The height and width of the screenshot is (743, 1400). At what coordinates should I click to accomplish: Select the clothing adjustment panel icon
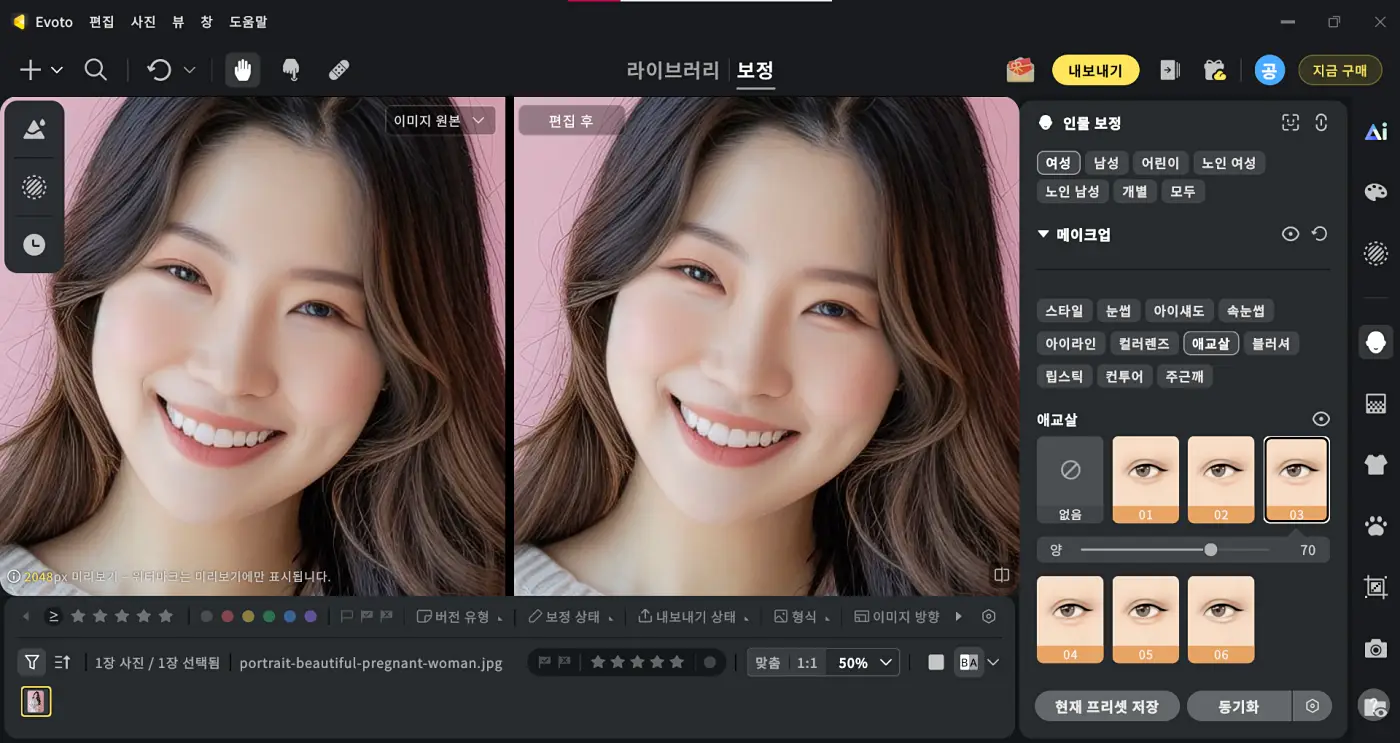tap(1375, 465)
